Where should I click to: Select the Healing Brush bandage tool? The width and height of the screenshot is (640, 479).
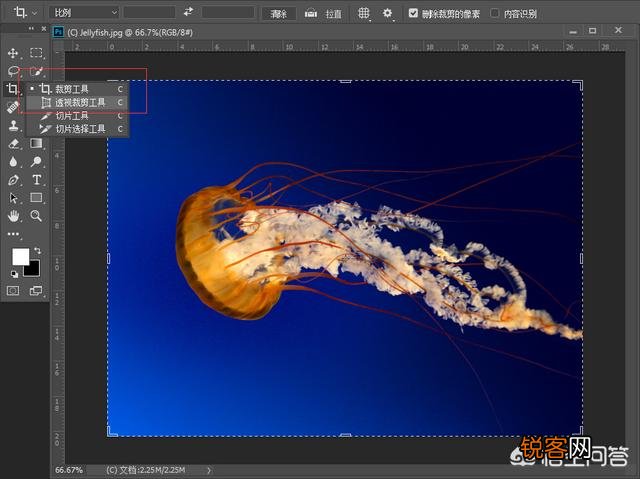point(13,107)
